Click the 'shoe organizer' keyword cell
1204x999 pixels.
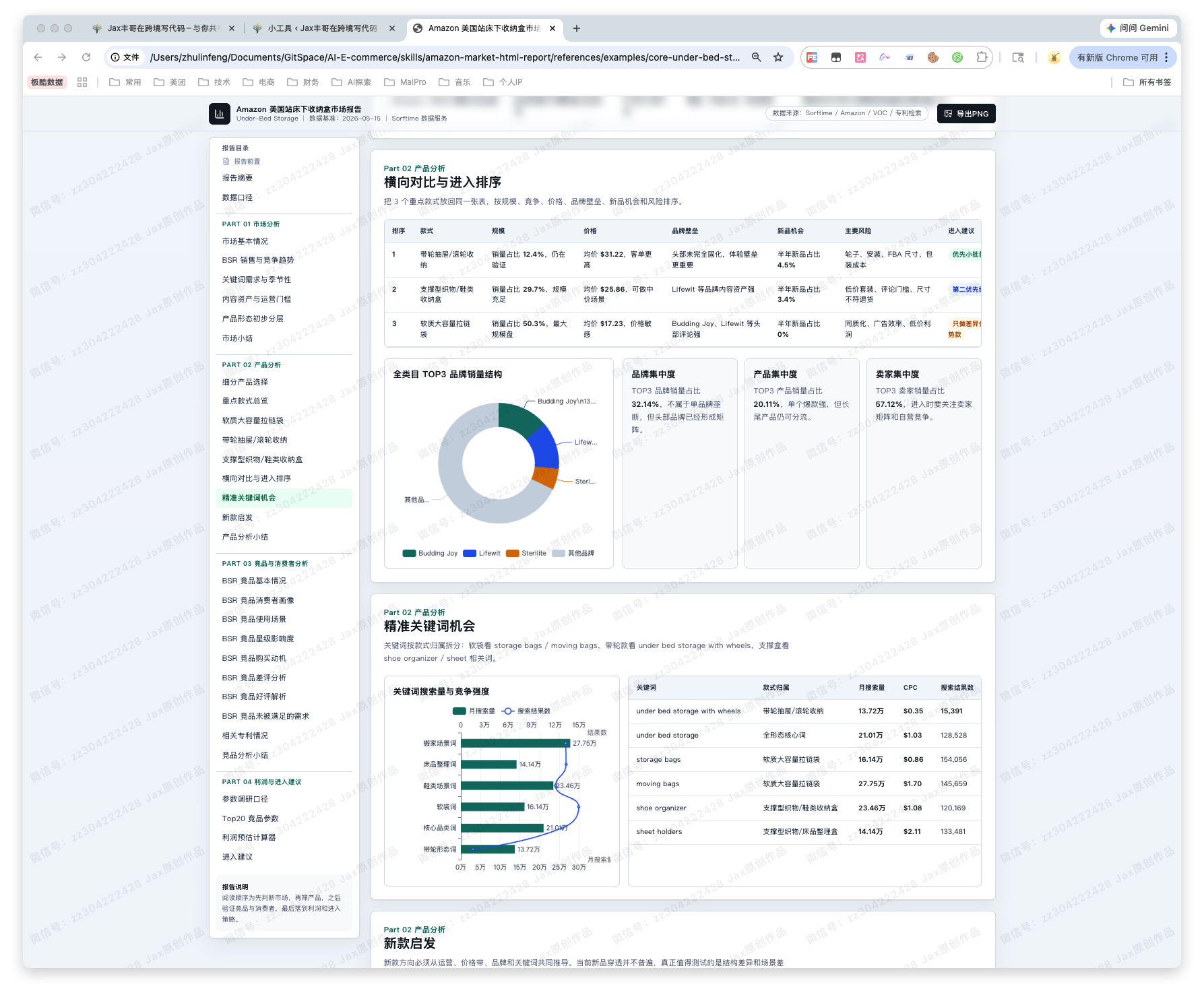[x=661, y=808]
